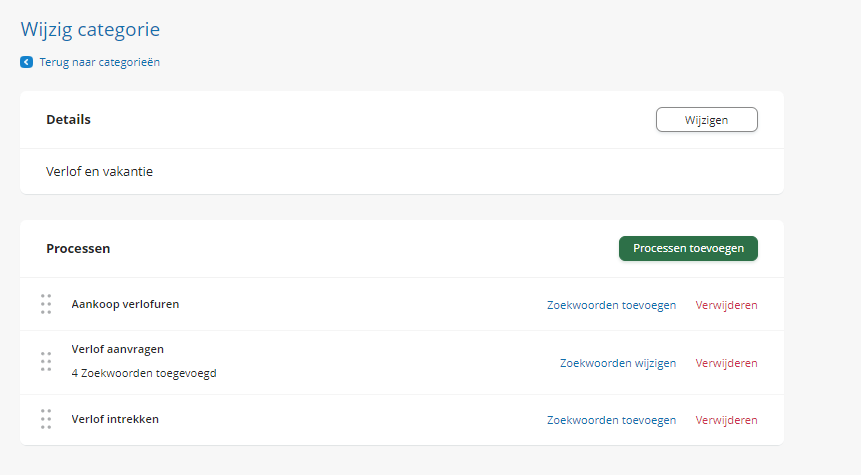
Task: Open the Terug naar categorieën link
Action: (x=99, y=62)
